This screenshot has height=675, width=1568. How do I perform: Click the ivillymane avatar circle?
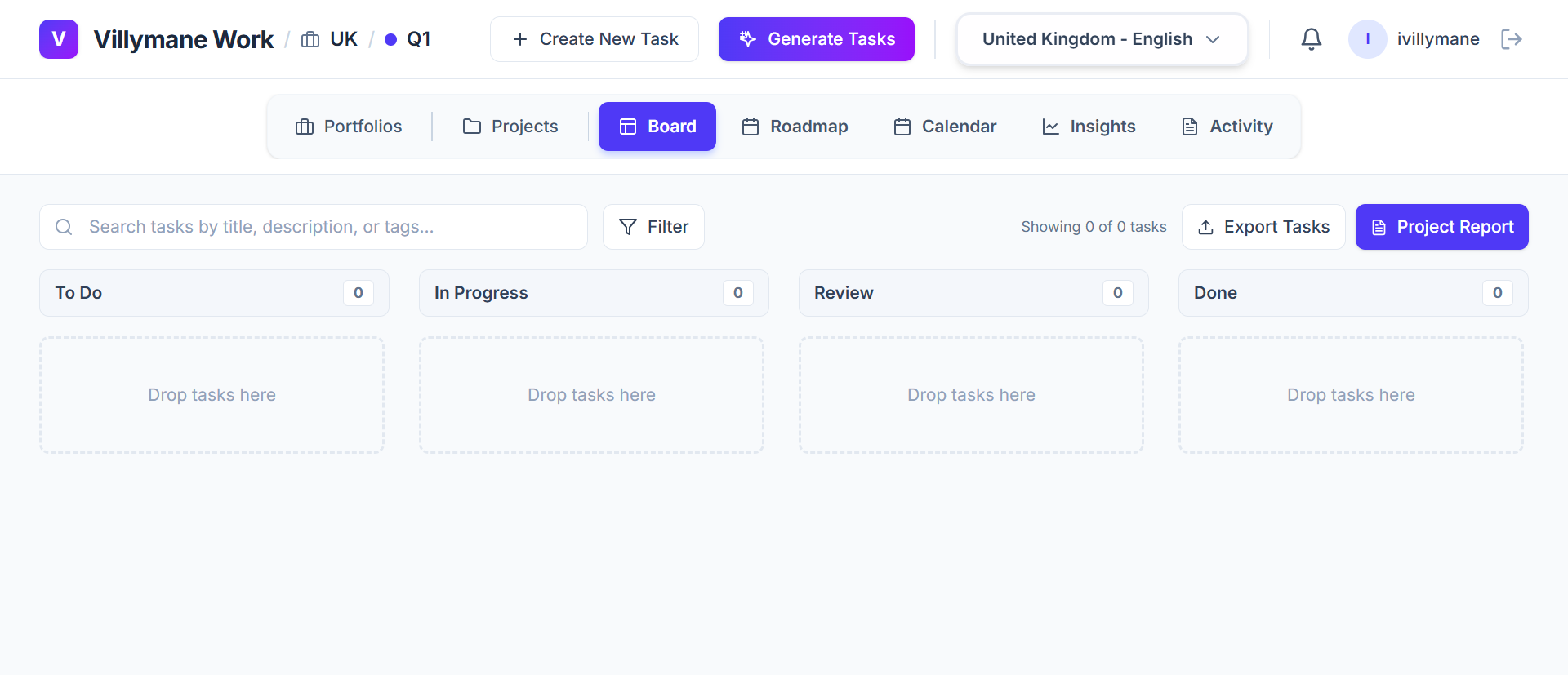click(1367, 38)
